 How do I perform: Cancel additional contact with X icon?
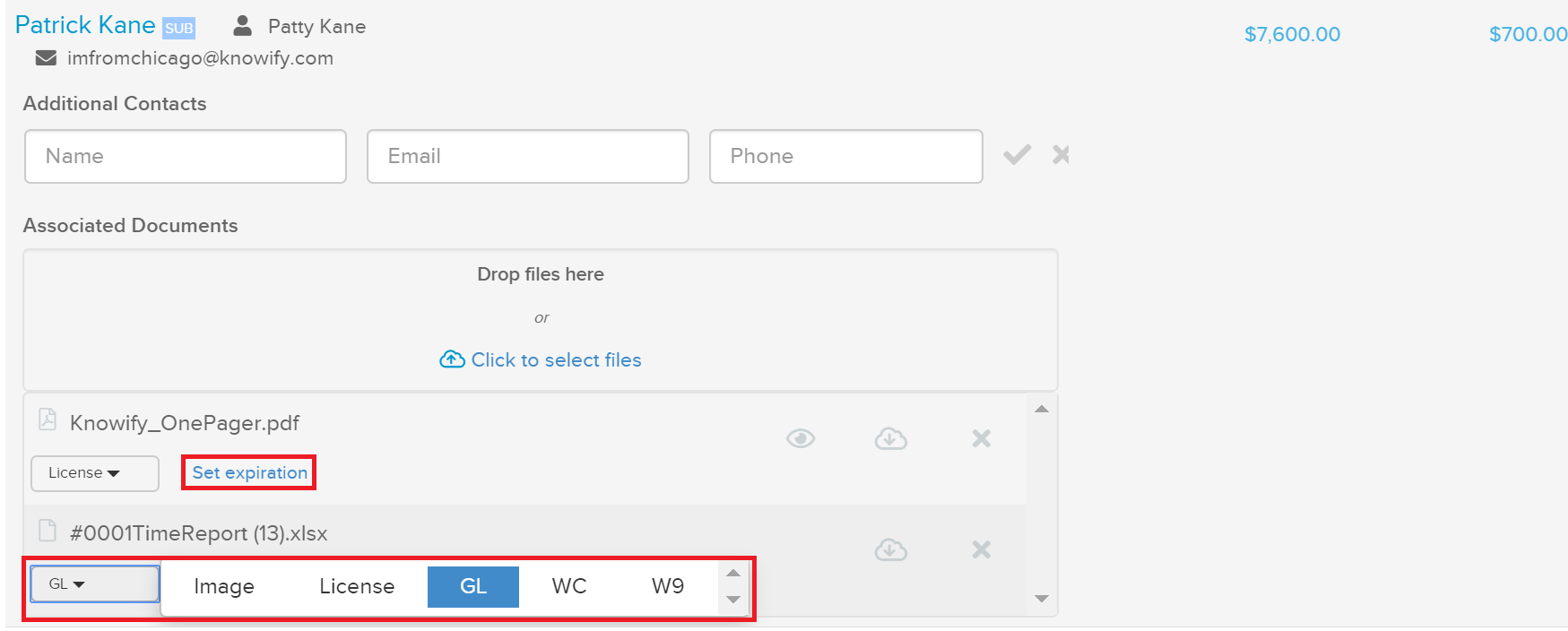coord(1061,155)
